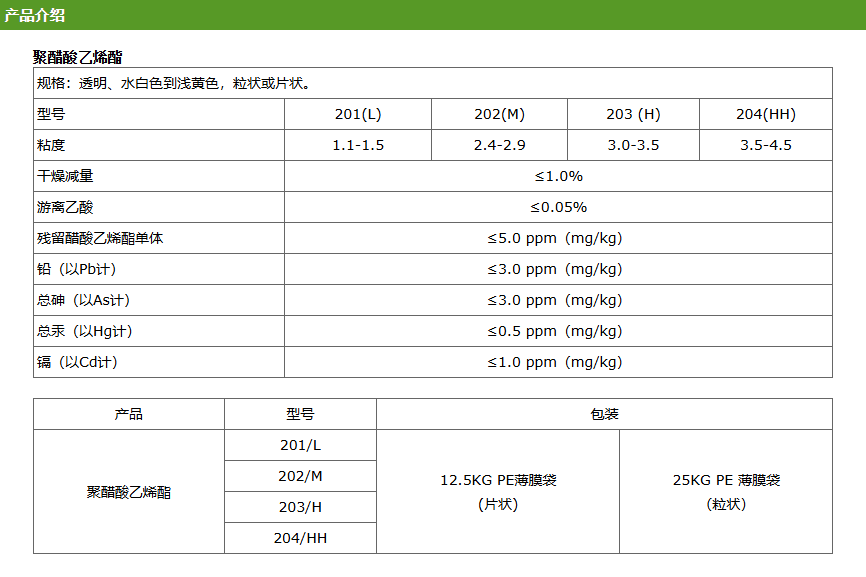Click viscosity value 3.0-3.5
866x577 pixels.
coord(633,145)
